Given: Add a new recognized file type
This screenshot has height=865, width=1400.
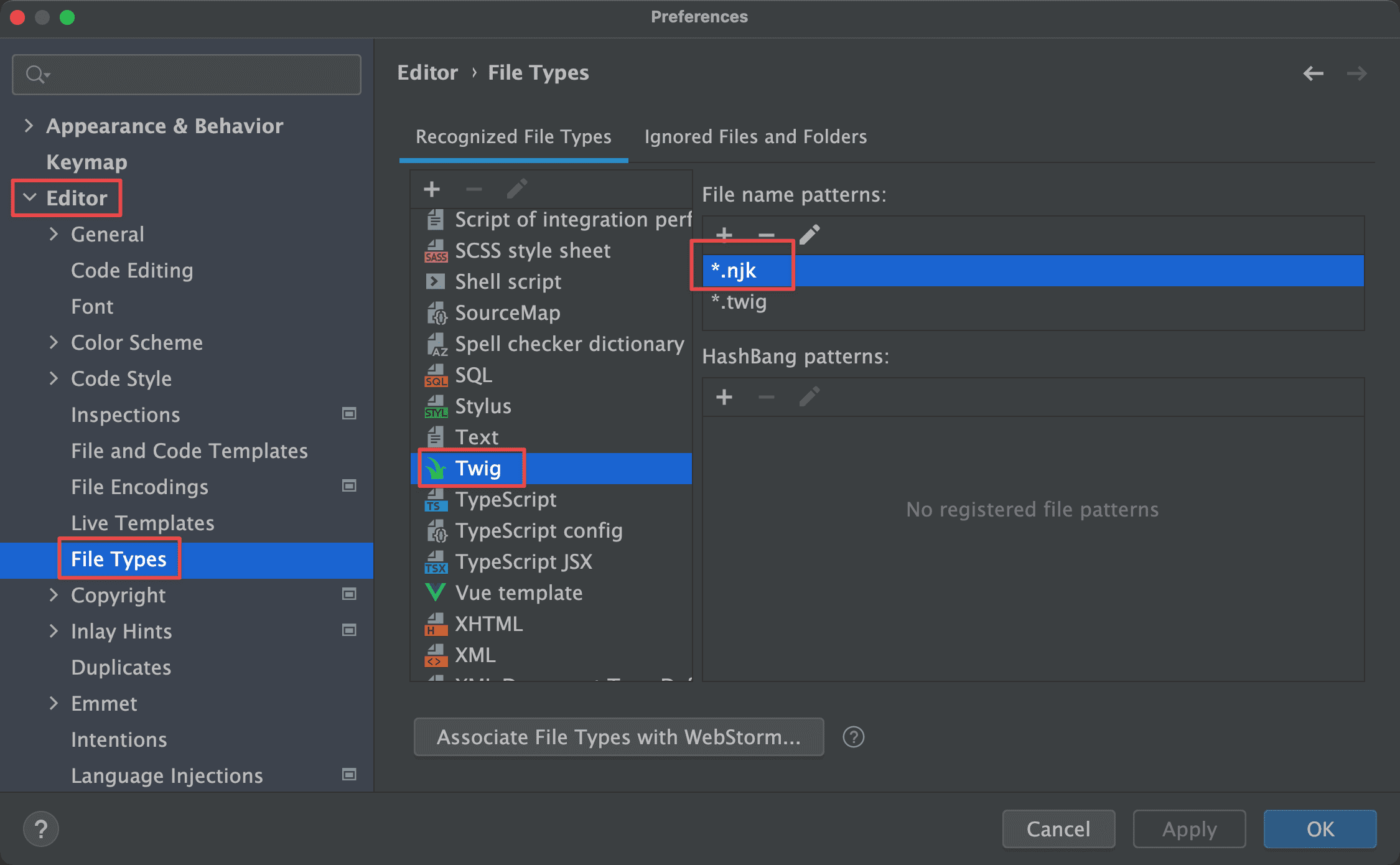Looking at the screenshot, I should tap(431, 189).
